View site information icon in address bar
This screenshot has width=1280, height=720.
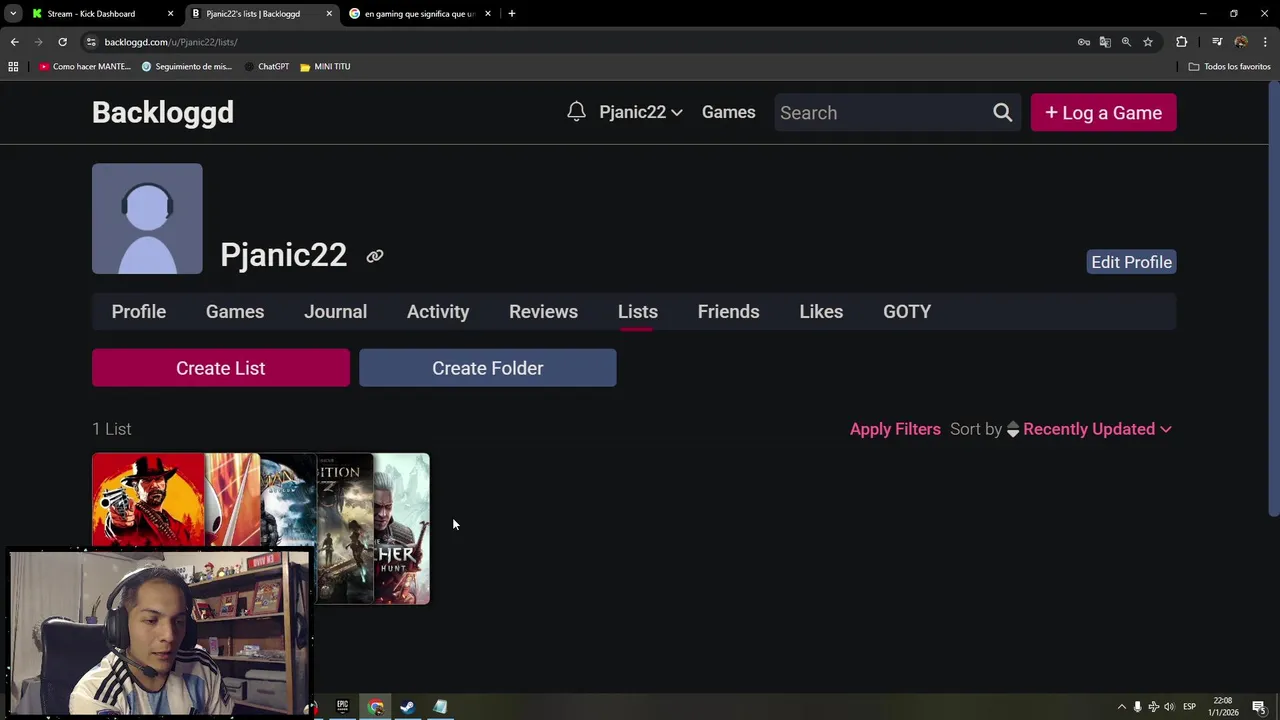click(x=91, y=42)
